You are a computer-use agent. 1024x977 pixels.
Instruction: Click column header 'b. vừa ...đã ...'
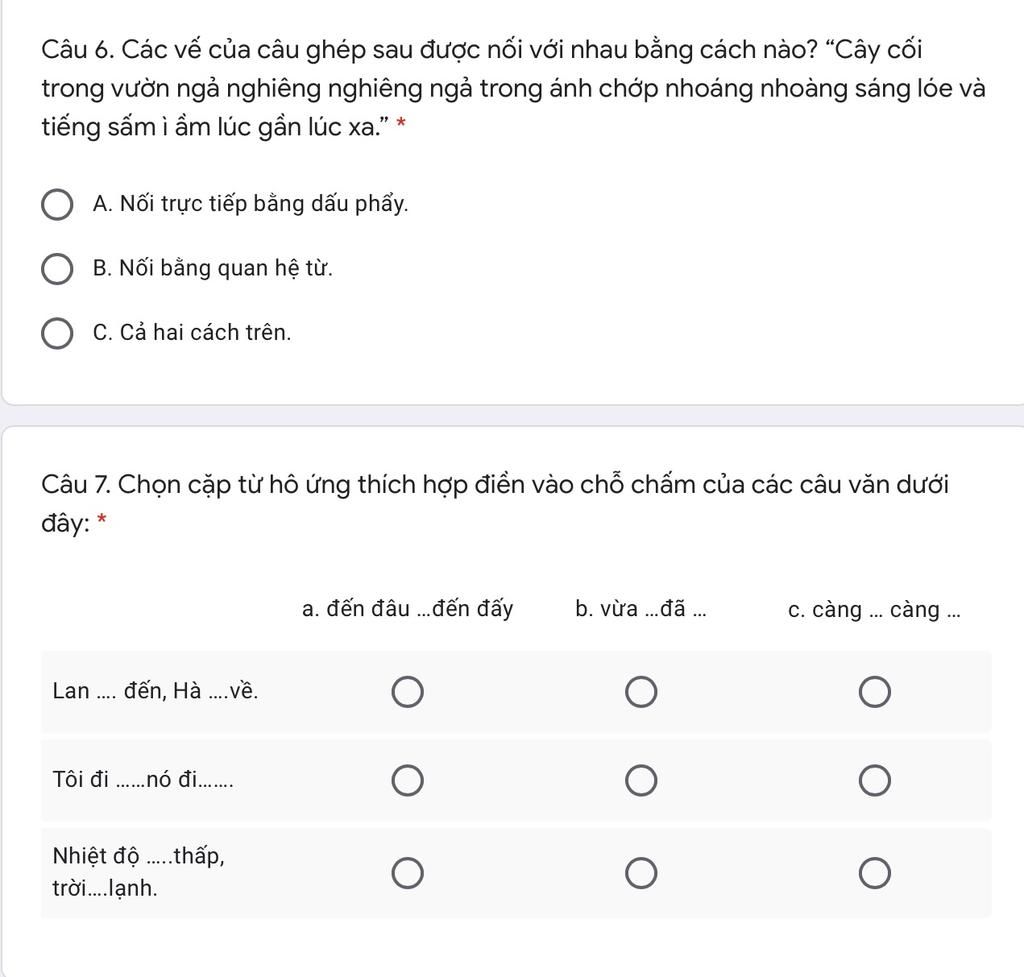pos(641,609)
